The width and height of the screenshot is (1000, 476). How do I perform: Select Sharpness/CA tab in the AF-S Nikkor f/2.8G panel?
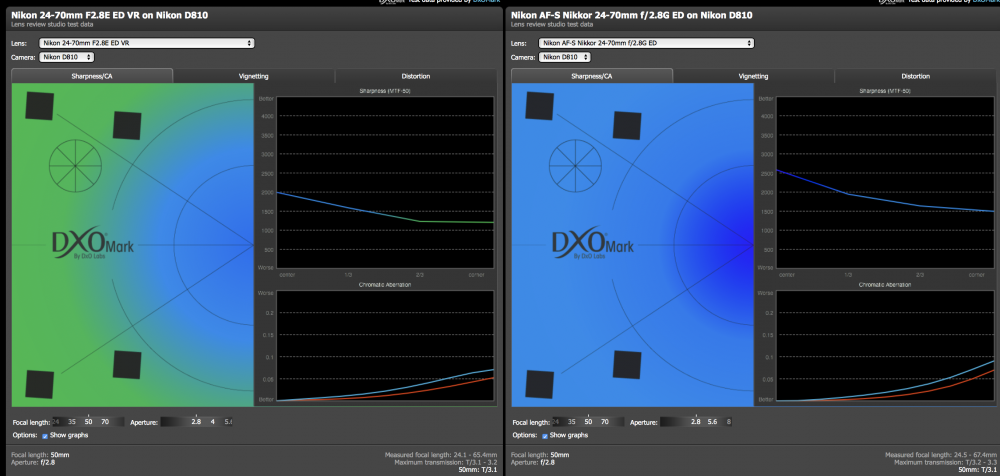tap(592, 76)
